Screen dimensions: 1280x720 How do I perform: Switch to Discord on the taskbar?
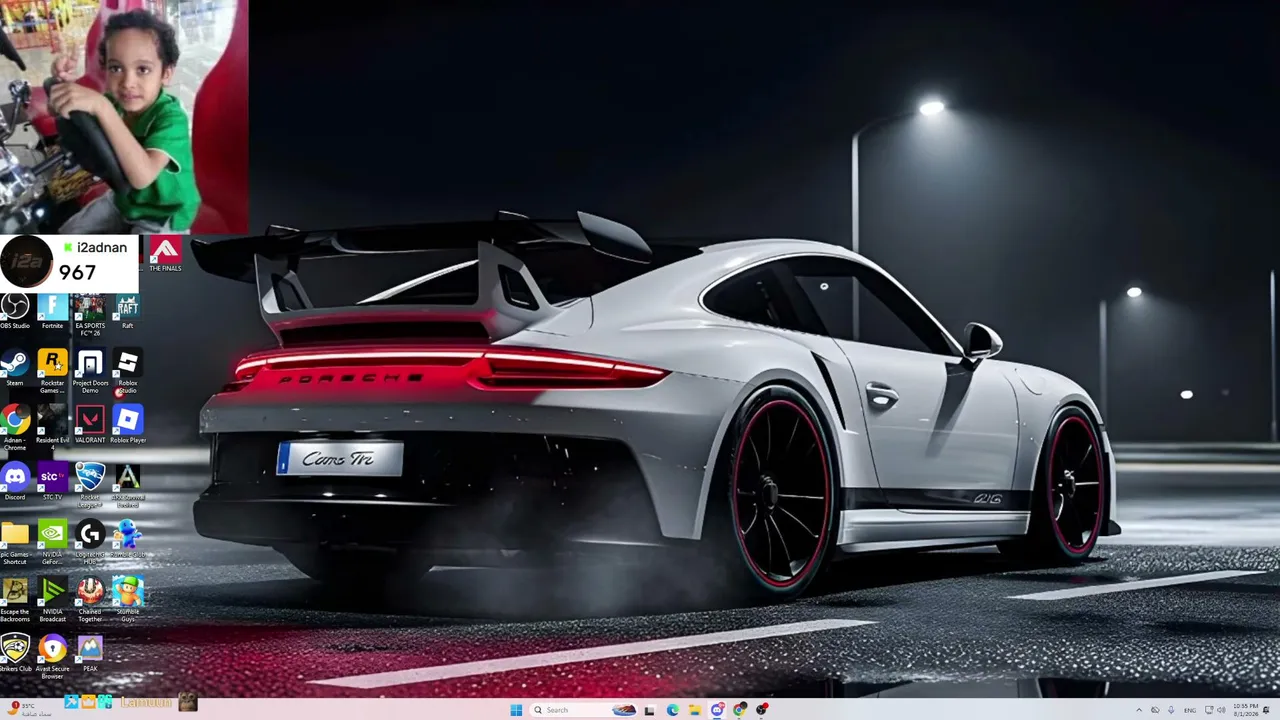(x=717, y=710)
